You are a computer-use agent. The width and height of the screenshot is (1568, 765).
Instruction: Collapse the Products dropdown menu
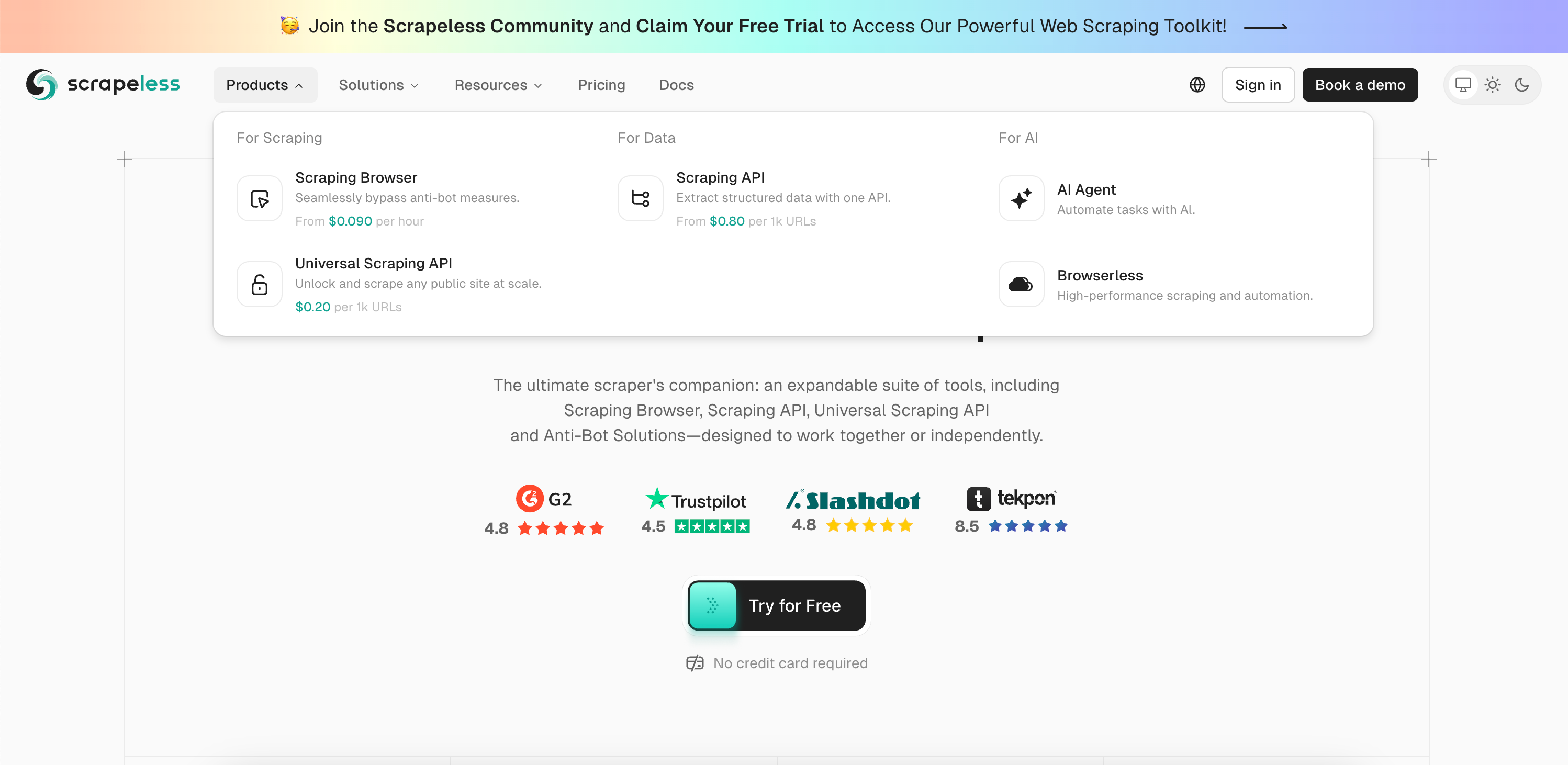(x=265, y=85)
